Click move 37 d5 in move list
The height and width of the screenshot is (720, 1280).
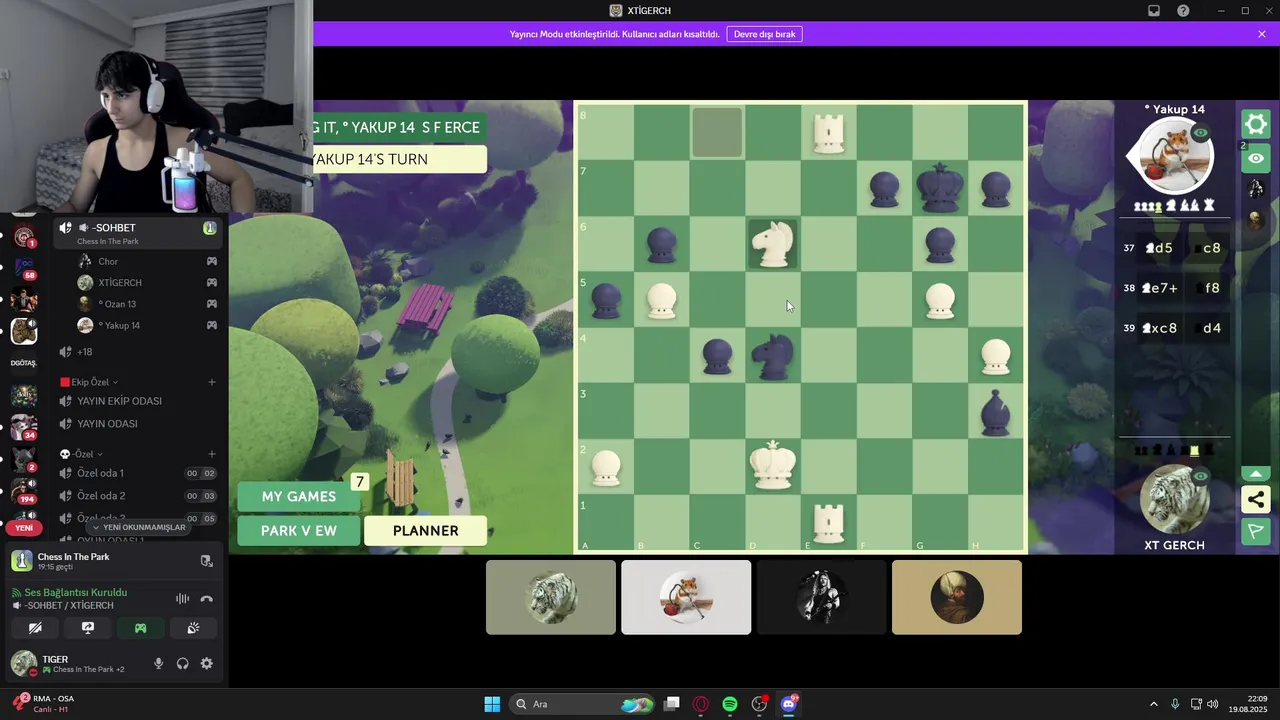(x=1158, y=248)
